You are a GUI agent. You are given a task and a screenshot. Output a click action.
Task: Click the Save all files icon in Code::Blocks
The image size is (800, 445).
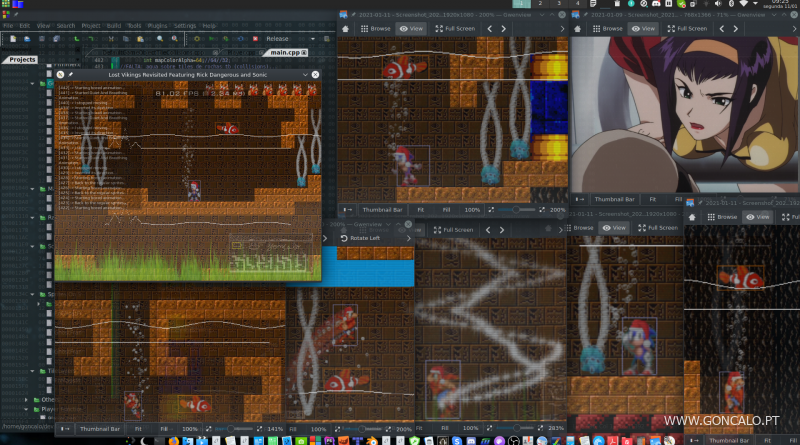coord(56,39)
